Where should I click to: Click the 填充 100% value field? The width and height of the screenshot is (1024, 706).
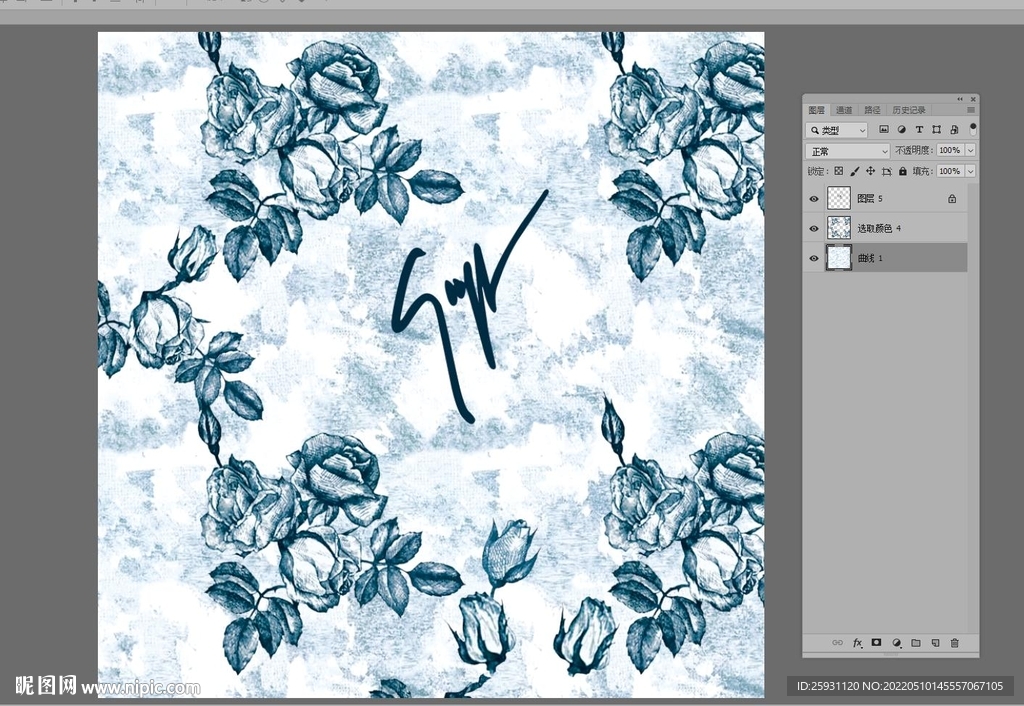pos(950,171)
